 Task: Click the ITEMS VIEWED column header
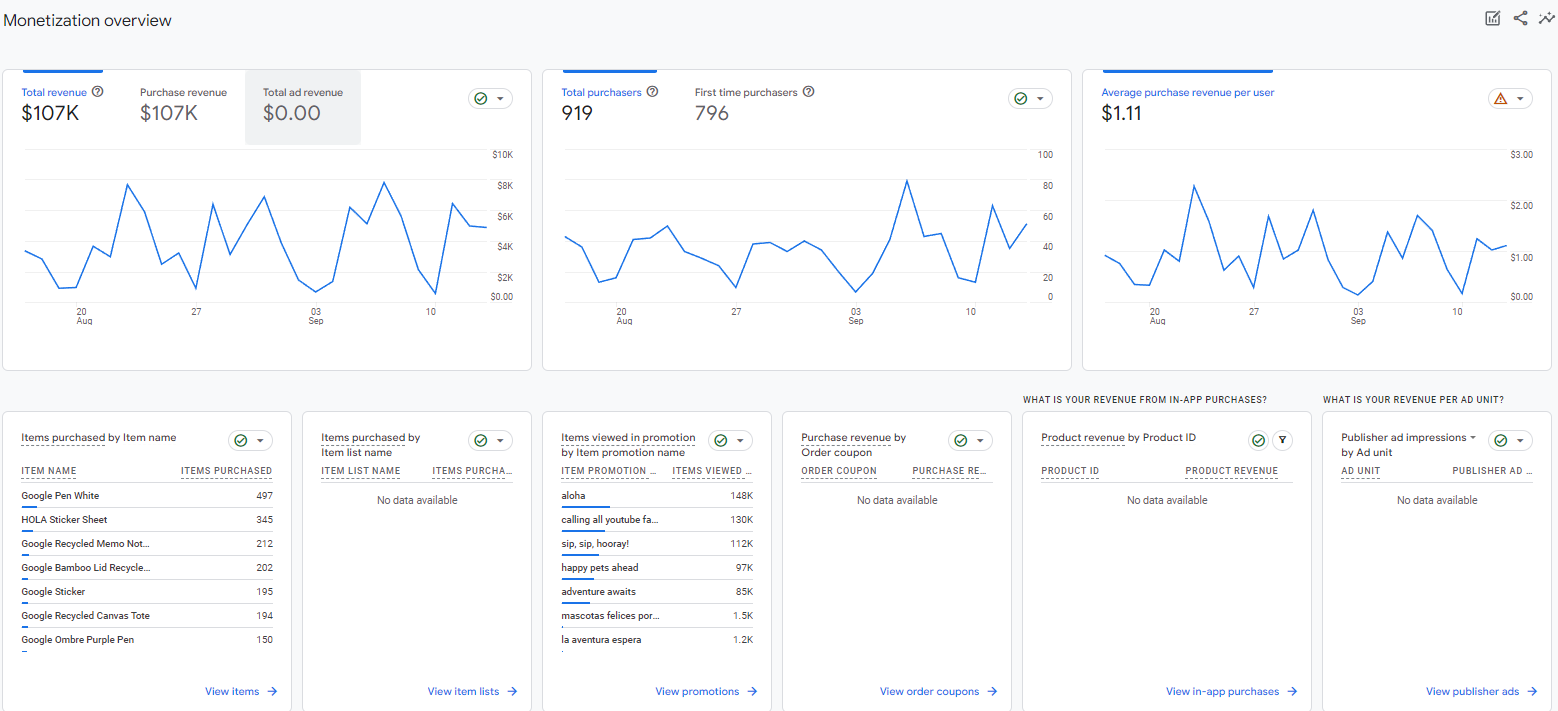pyautogui.click(x=712, y=471)
